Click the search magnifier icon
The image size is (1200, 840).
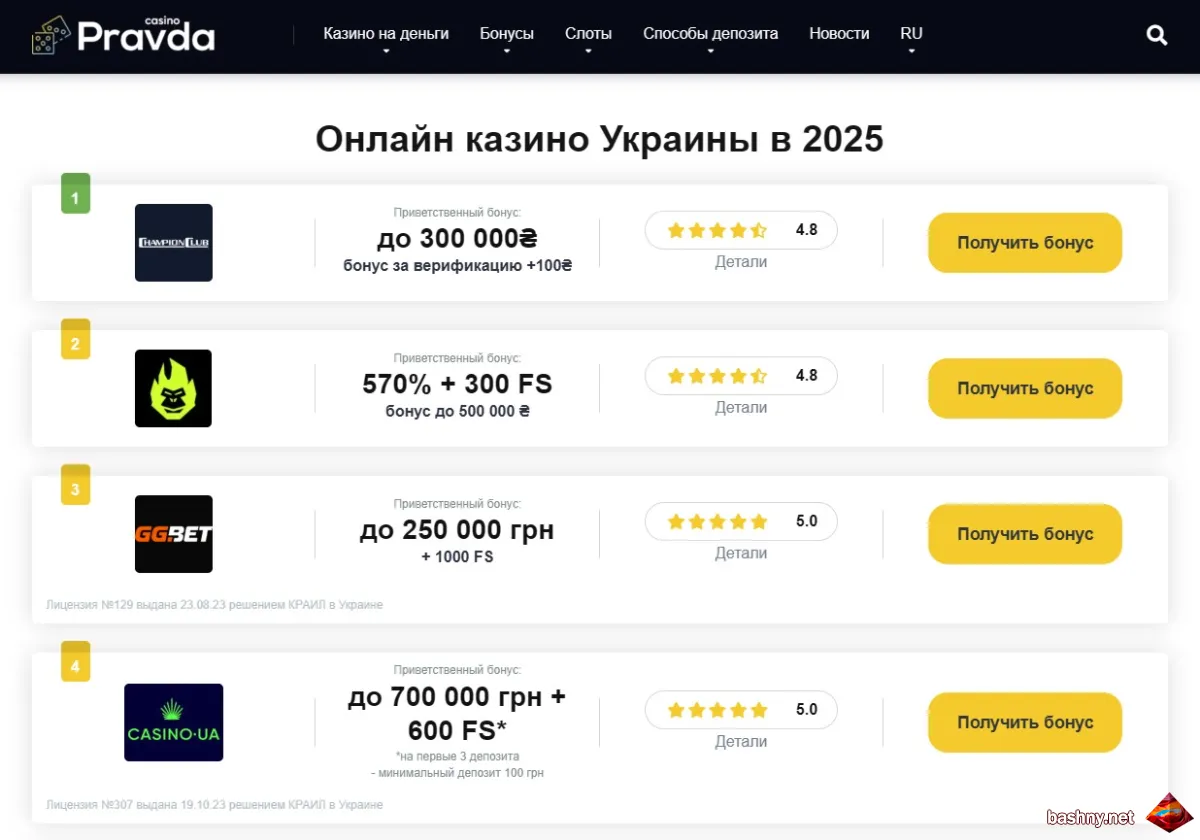click(1157, 35)
